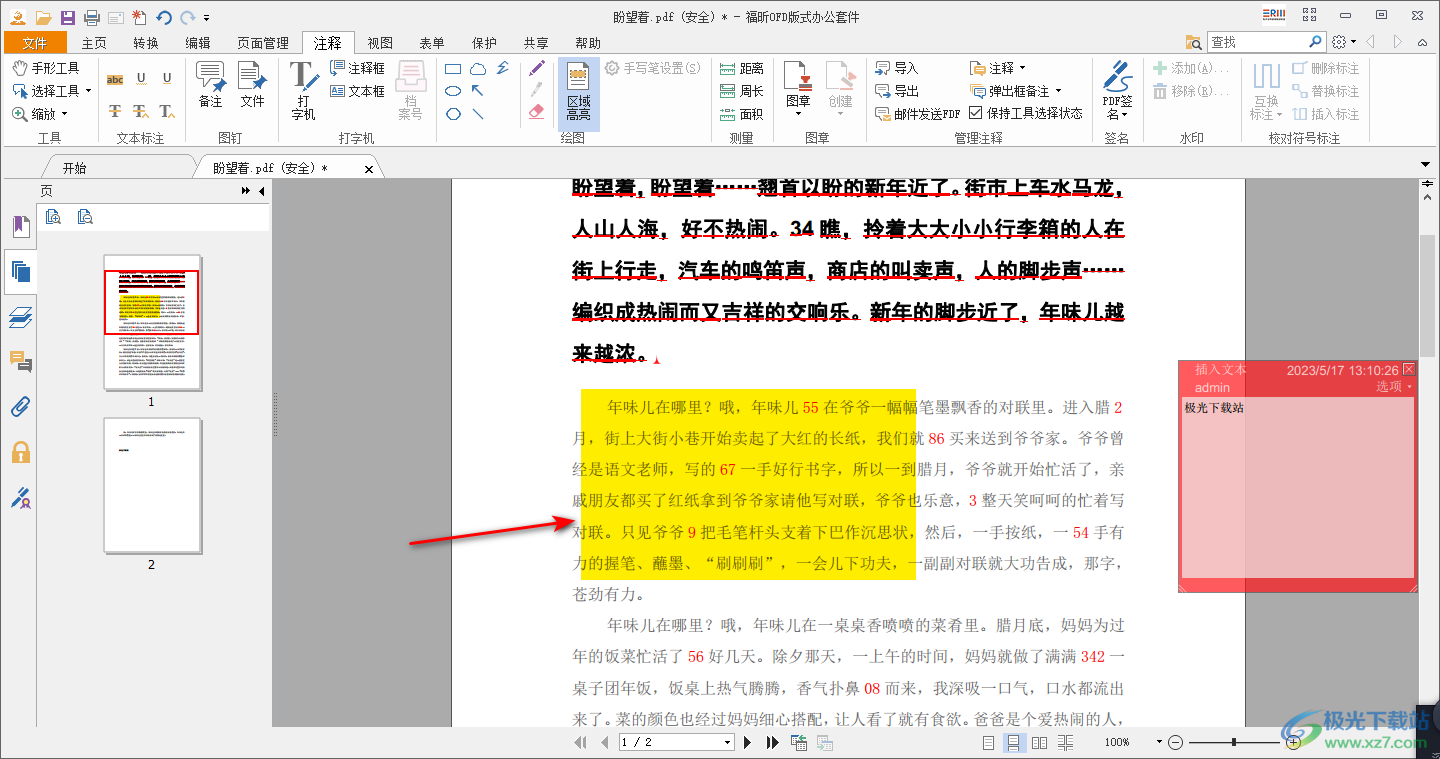Go to the next page

[x=747, y=742]
